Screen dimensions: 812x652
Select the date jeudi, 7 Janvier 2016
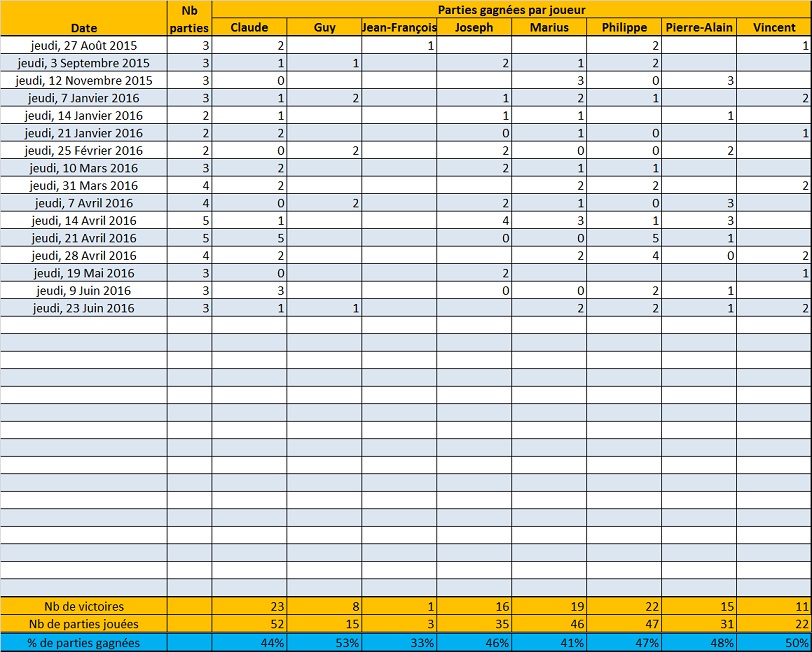pos(83,98)
